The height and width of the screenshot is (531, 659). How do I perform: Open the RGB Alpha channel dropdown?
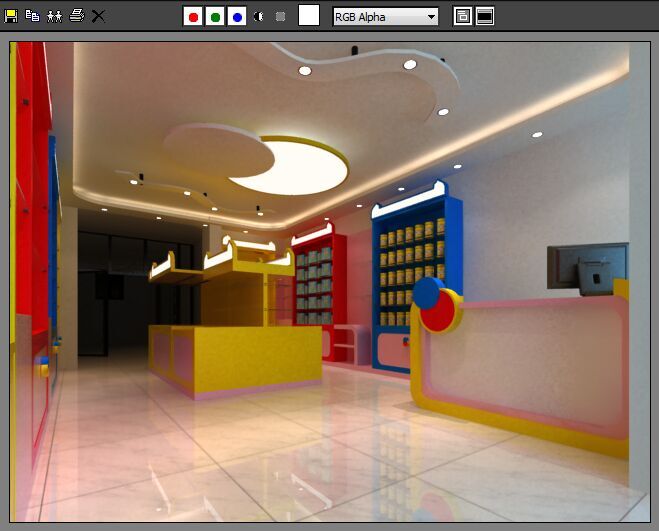(x=385, y=17)
